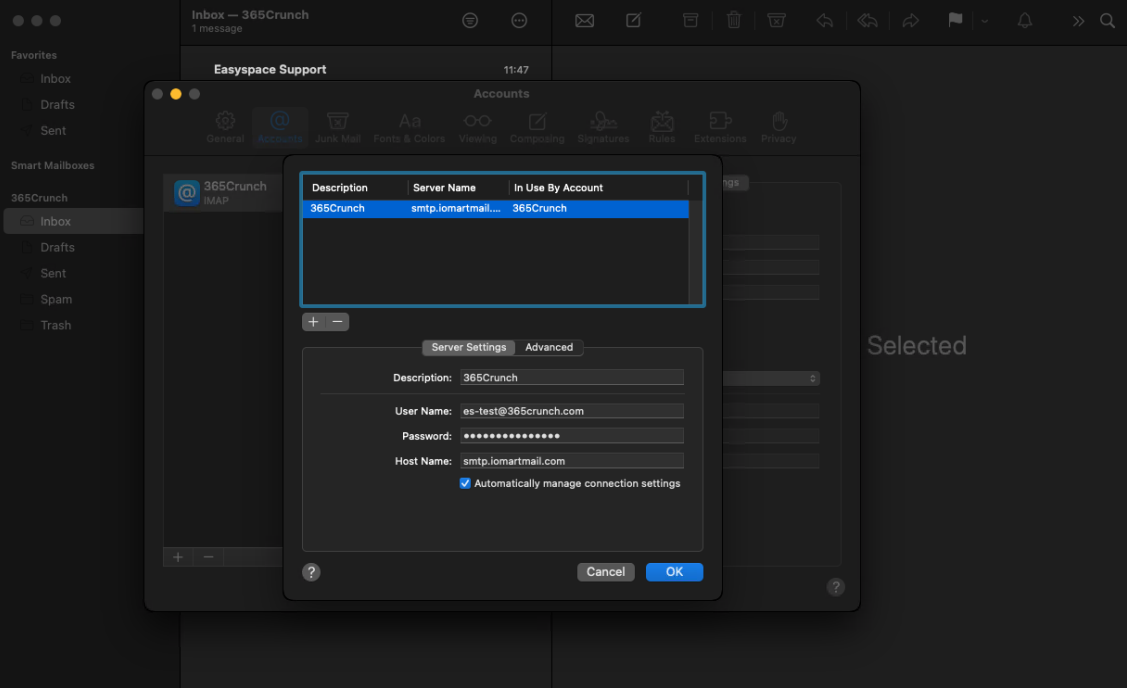This screenshot has width=1127, height=688.
Task: Select the 365Crunch row in the server list
Action: click(495, 208)
